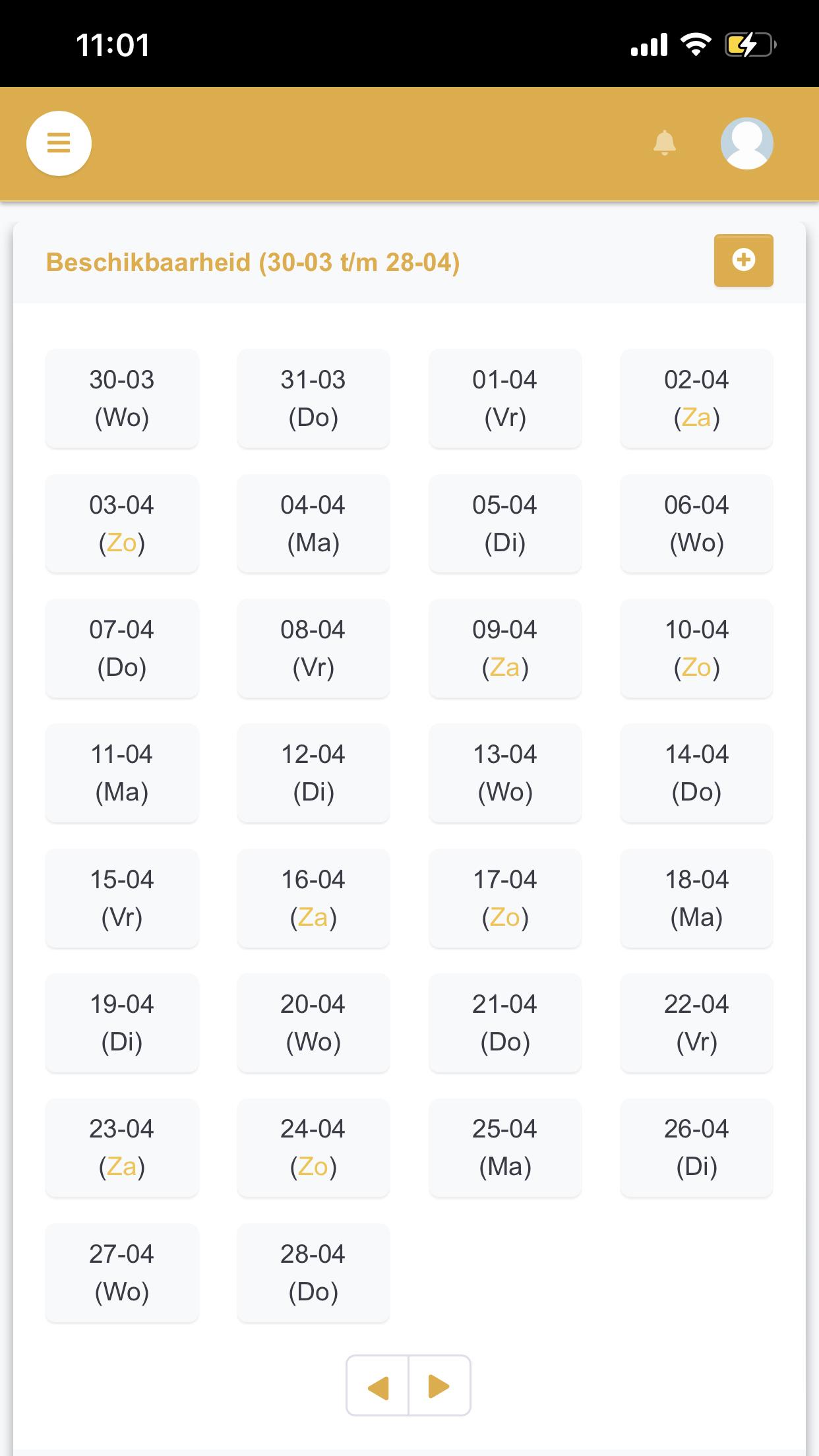
Task: Pick the 19-04 (Di) day tile
Action: (x=122, y=1023)
